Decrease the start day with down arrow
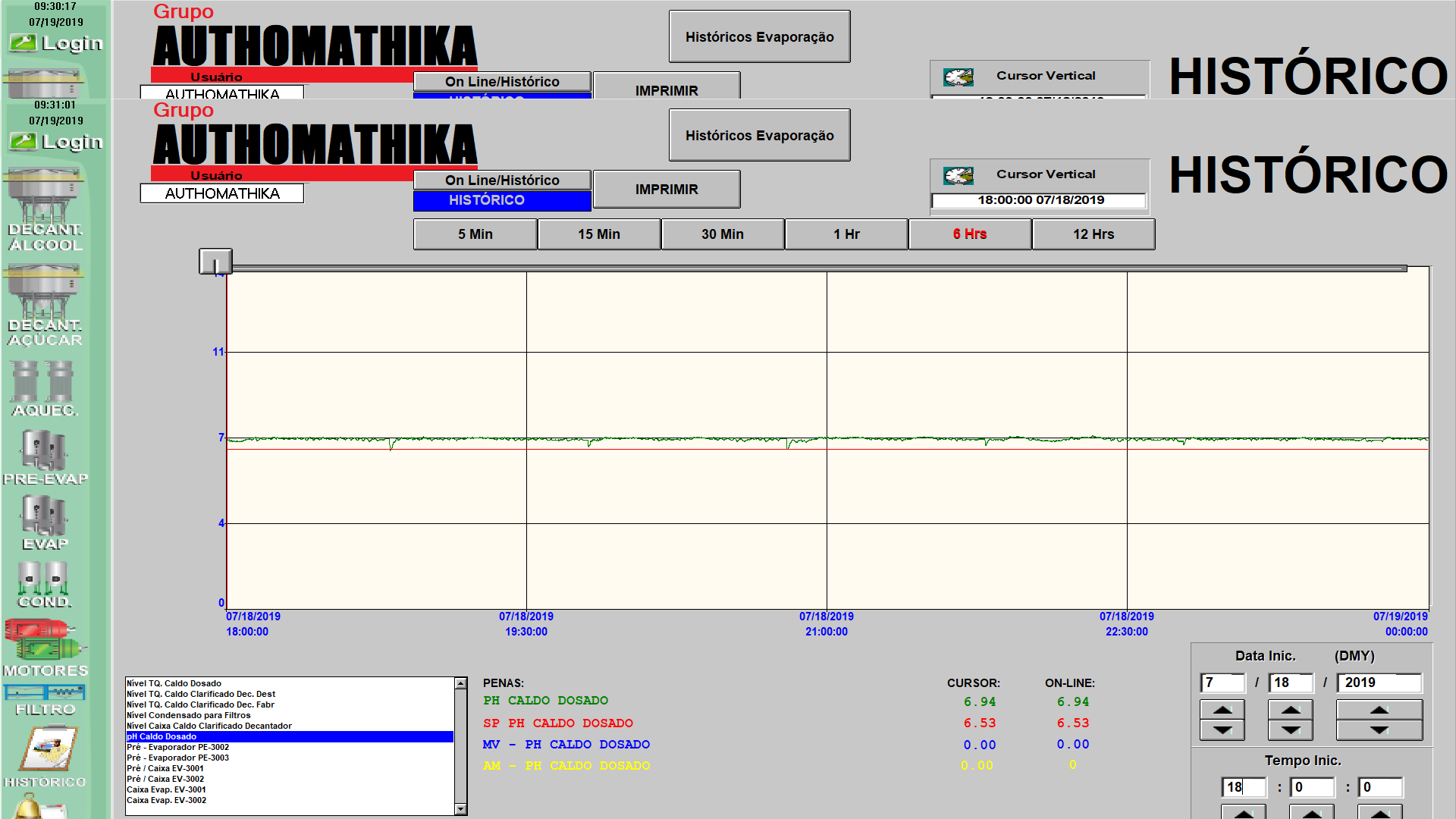 pos(1291,730)
